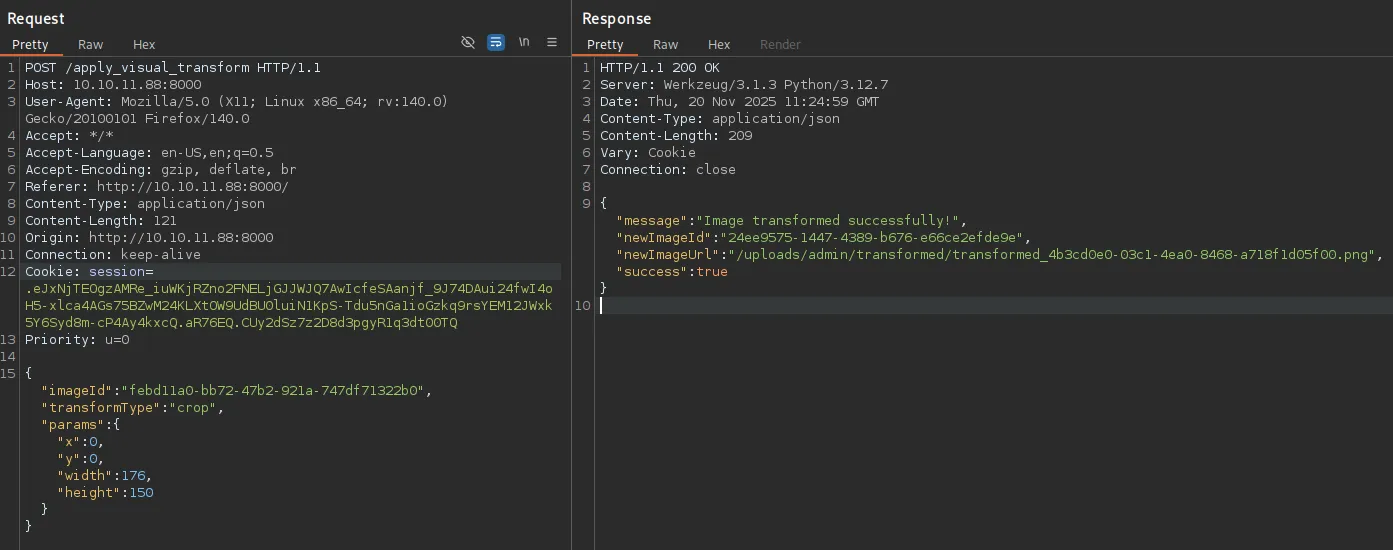Toggle the \n non-printable characters button
The height and width of the screenshot is (550, 1393).
click(x=524, y=42)
